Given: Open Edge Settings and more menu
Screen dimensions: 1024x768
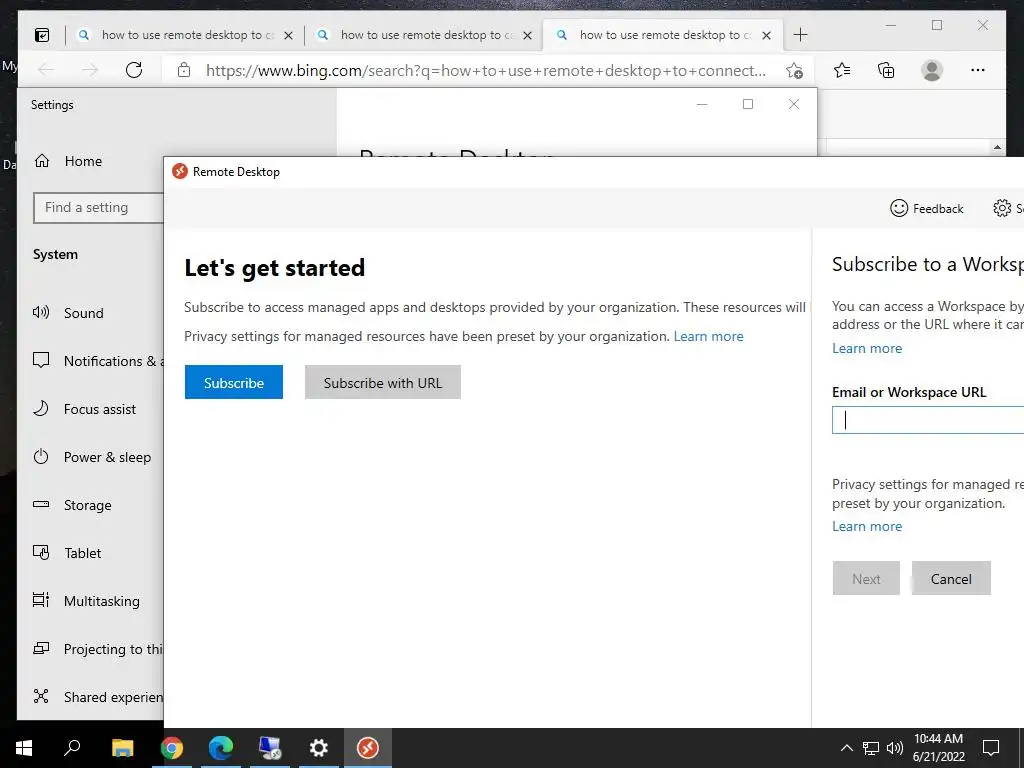Looking at the screenshot, I should [978, 70].
